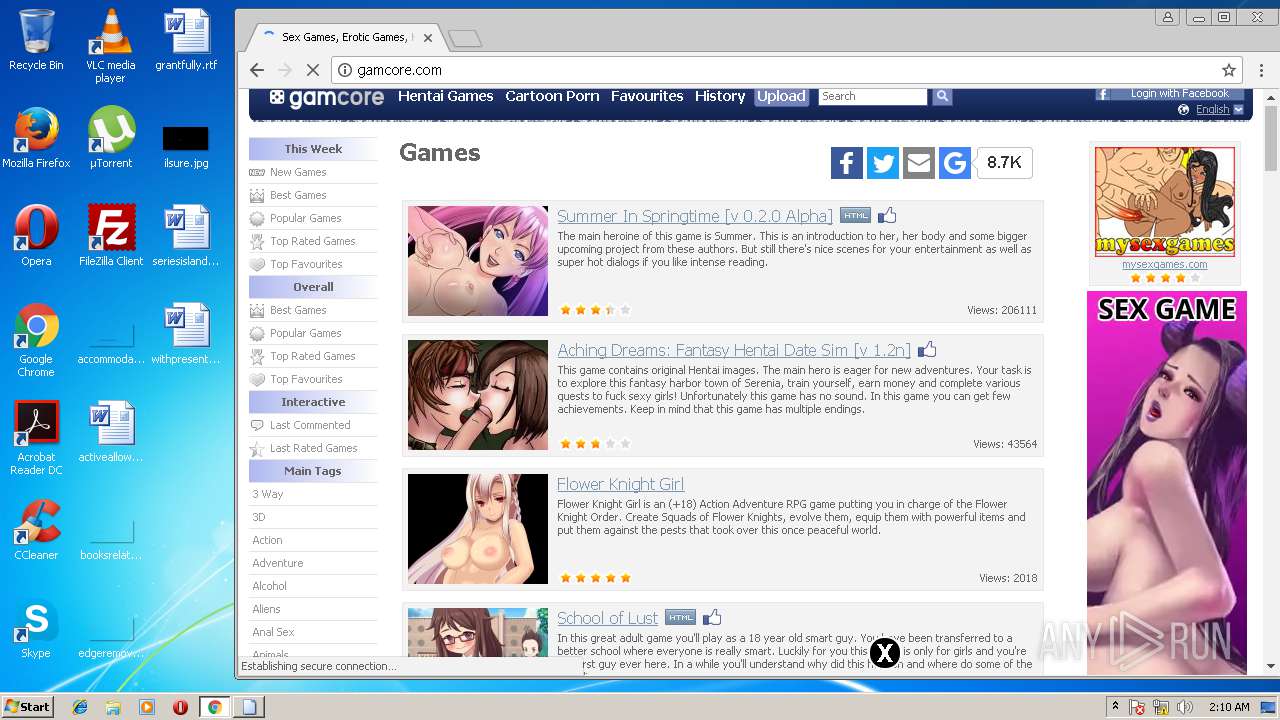This screenshot has height=720, width=1280.
Task: Select the grantfully.rtf desktop file
Action: pos(186,40)
